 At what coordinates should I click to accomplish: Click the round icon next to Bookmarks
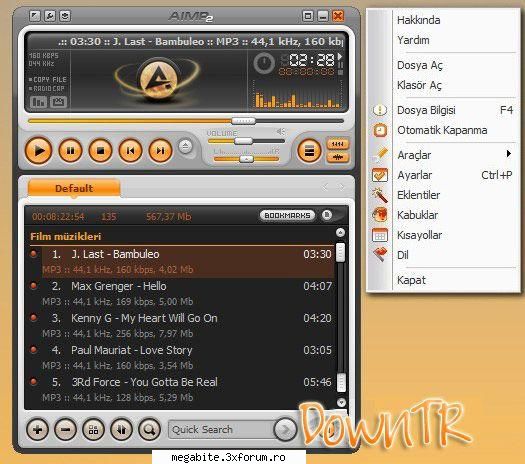tap(327, 215)
